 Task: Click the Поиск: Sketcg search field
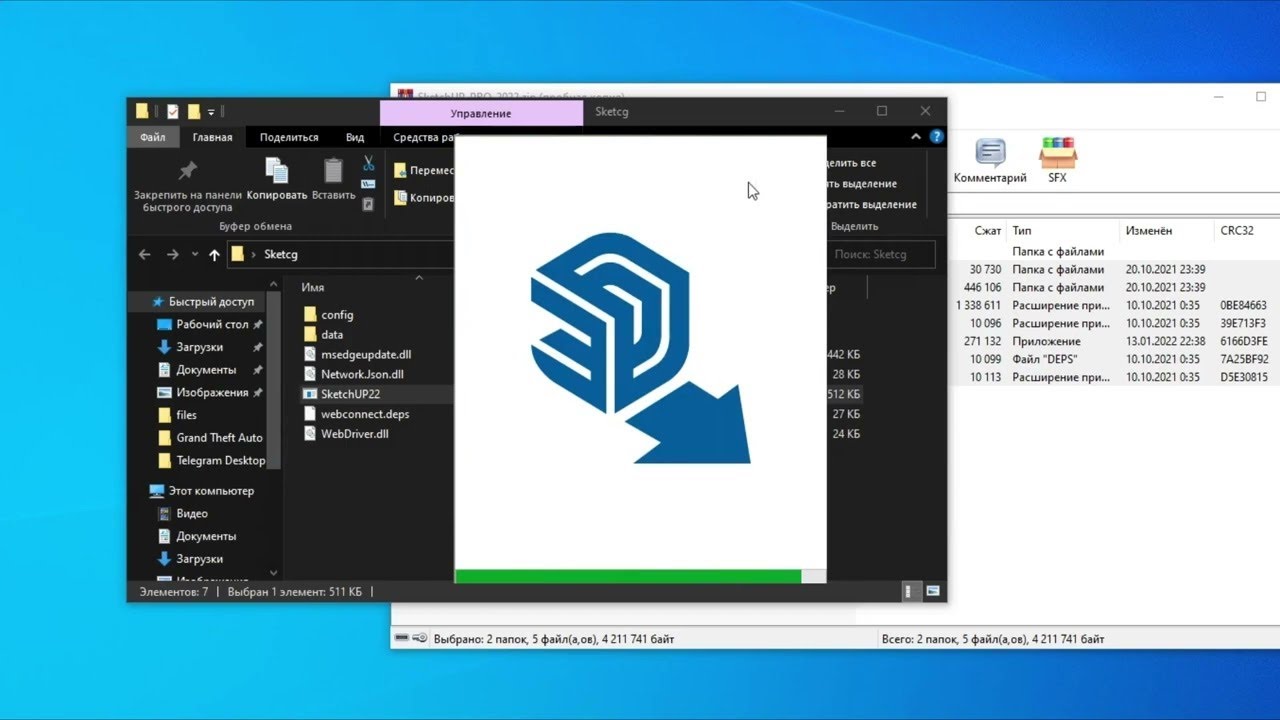tap(881, 255)
